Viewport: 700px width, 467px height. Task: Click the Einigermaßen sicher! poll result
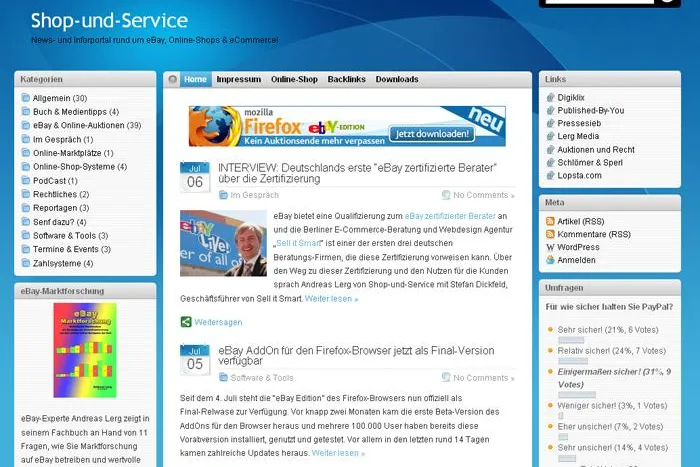tap(614, 378)
